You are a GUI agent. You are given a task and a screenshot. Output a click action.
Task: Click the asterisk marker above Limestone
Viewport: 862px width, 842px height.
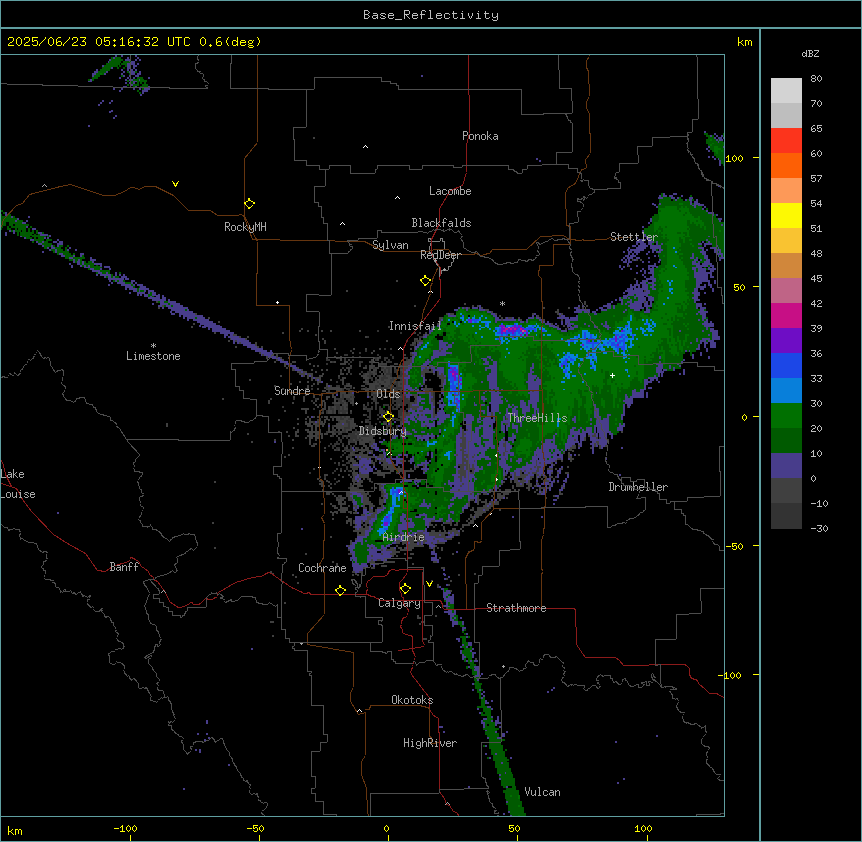[x=153, y=345]
